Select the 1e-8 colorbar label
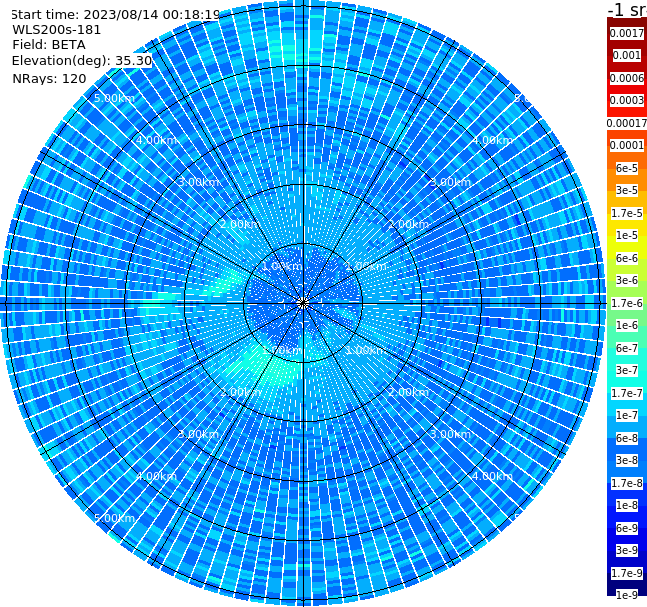Image resolution: width=647 pixels, height=607 pixels. point(627,505)
